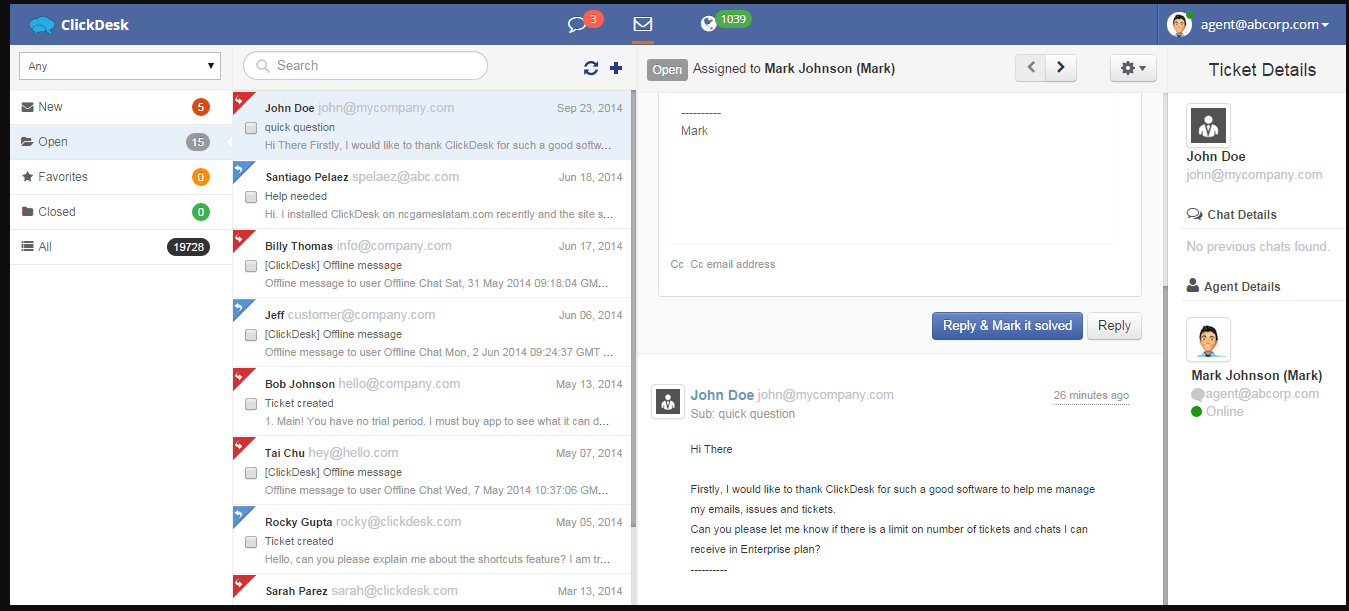
Task: Click the Search input field
Action: point(365,66)
